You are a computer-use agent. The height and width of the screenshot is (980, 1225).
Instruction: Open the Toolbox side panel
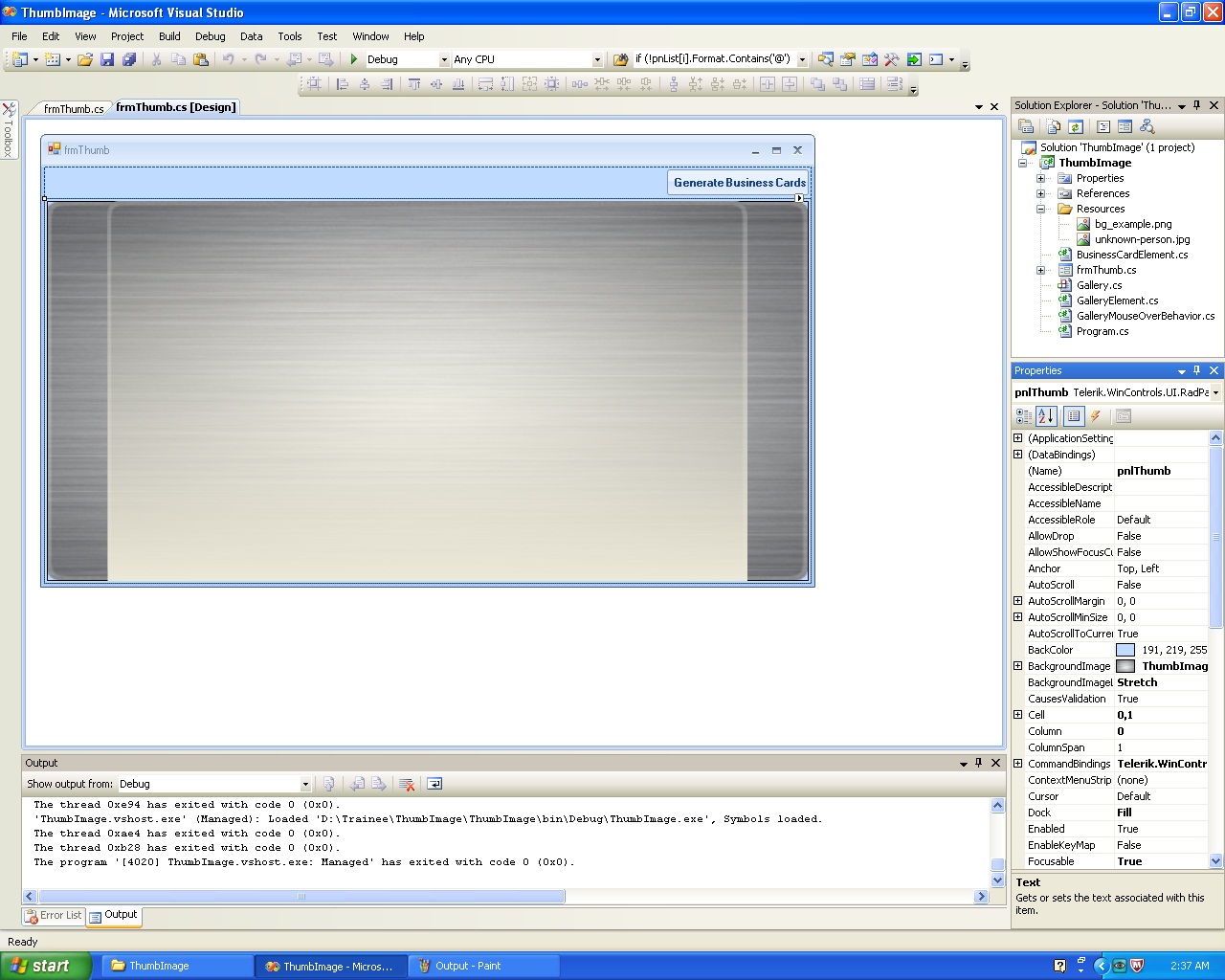coord(9,129)
